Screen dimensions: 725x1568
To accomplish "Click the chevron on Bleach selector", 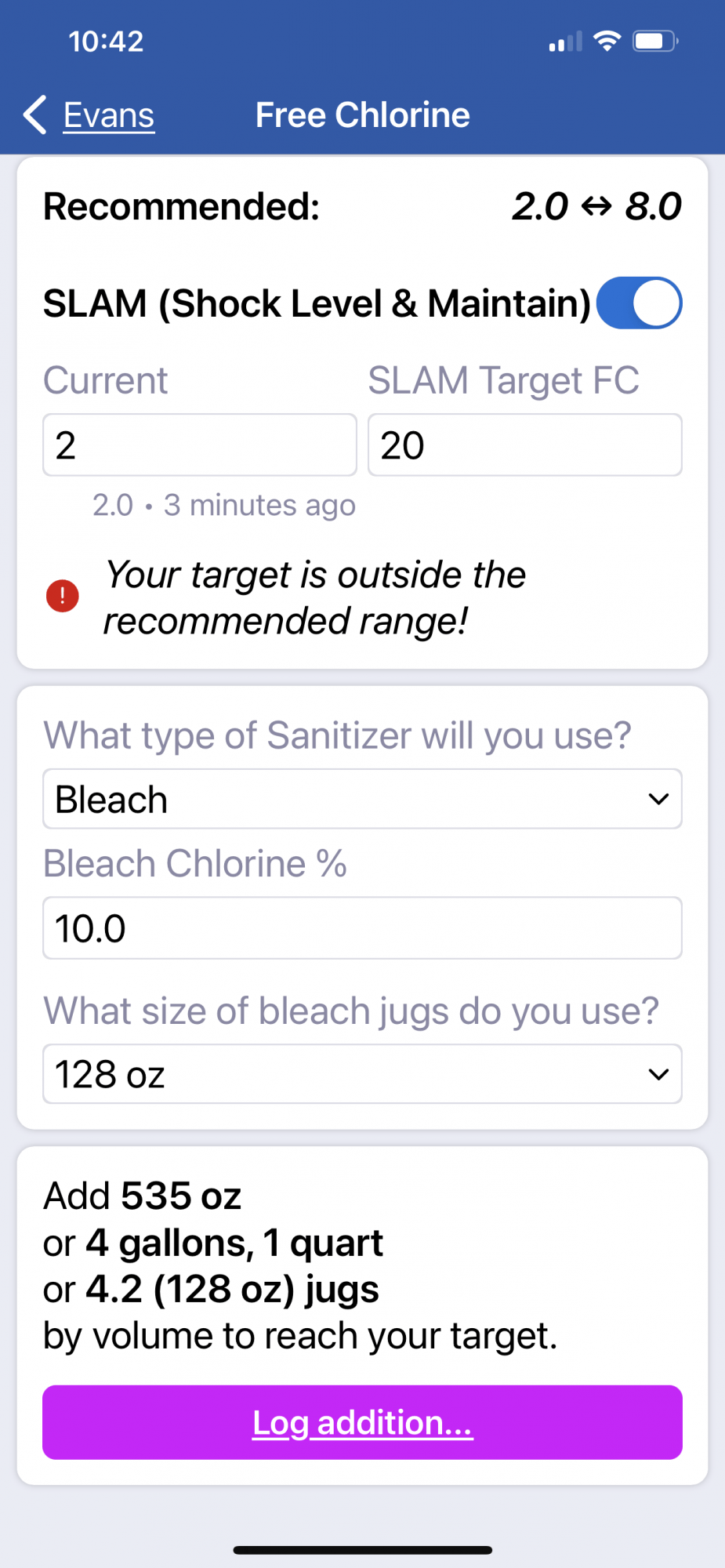I will [x=658, y=799].
